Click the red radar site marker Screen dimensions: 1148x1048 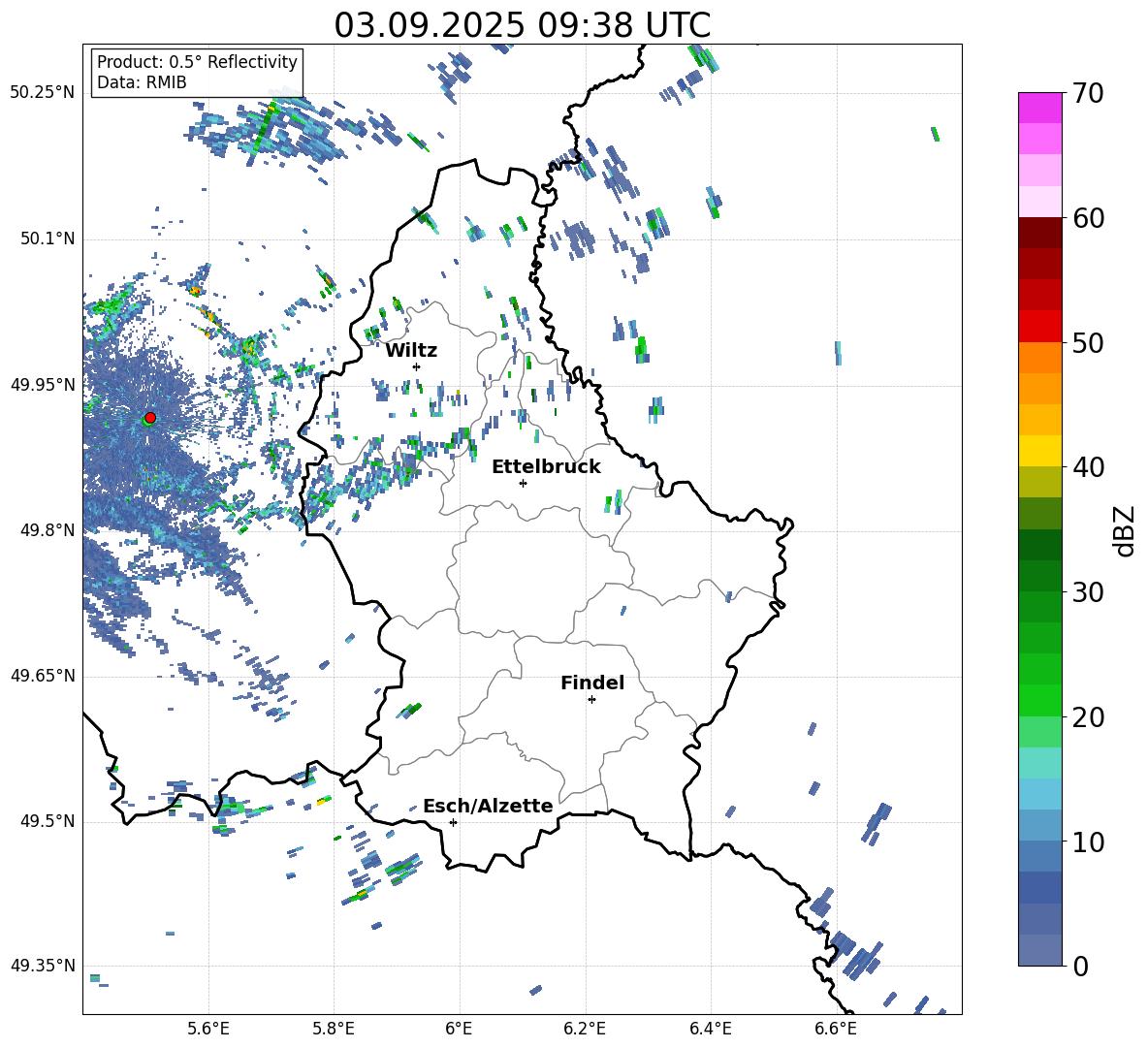[x=150, y=417]
